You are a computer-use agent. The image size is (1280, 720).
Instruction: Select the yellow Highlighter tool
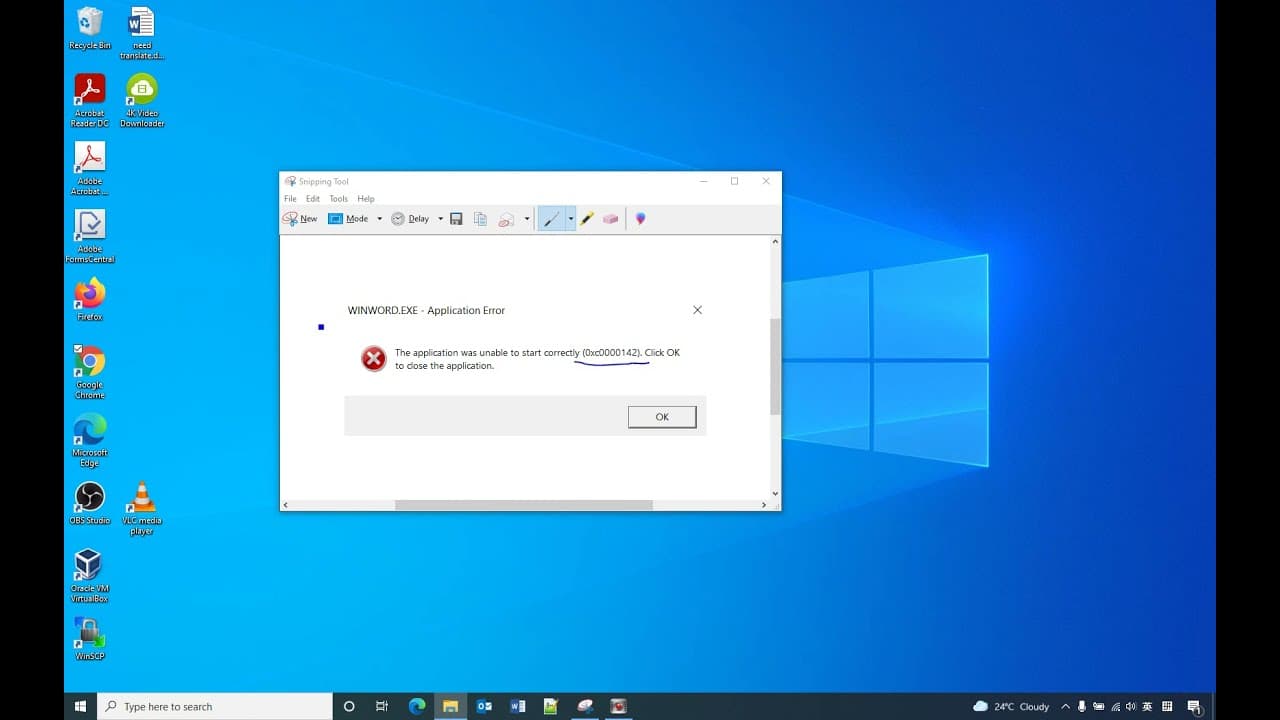pos(587,219)
